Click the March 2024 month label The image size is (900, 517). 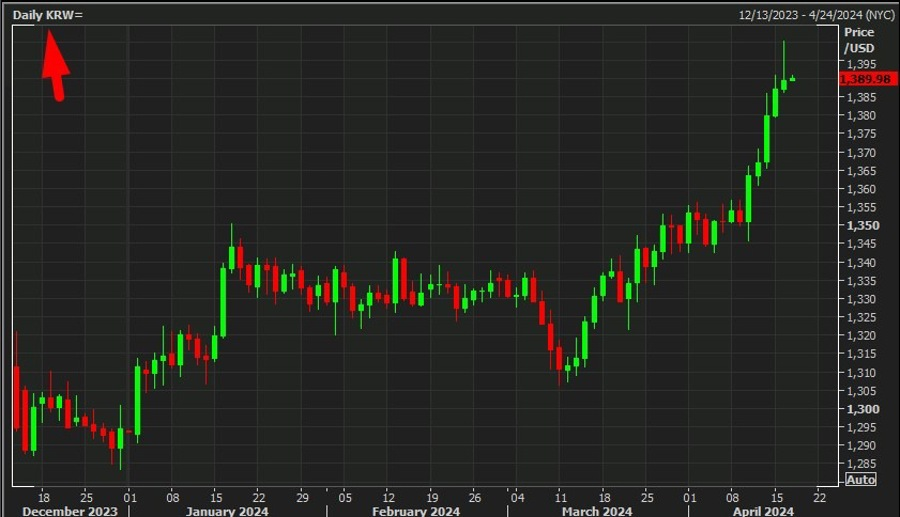click(597, 511)
